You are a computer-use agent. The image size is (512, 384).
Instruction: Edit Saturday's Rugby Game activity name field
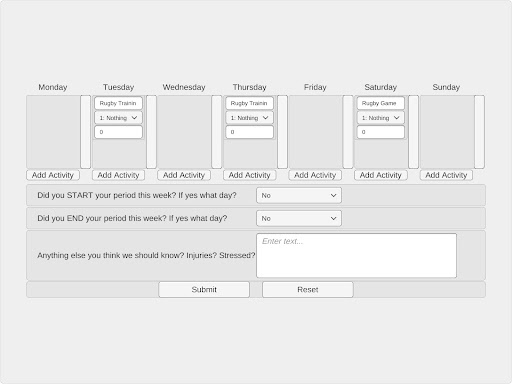point(381,103)
